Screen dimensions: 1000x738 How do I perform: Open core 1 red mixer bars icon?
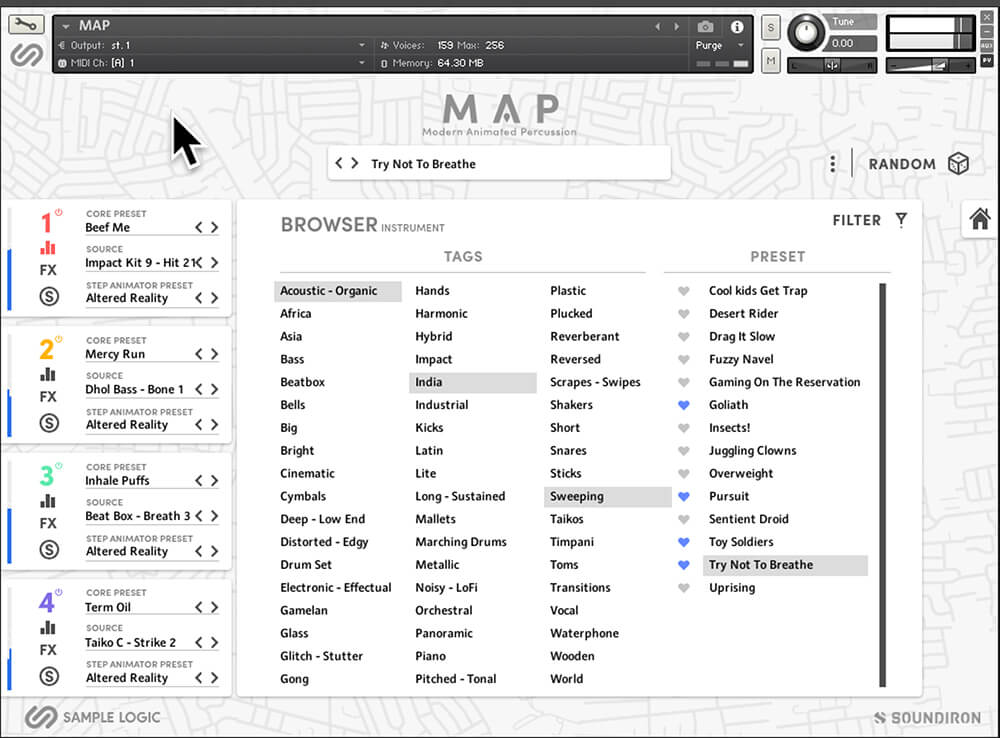coord(48,248)
